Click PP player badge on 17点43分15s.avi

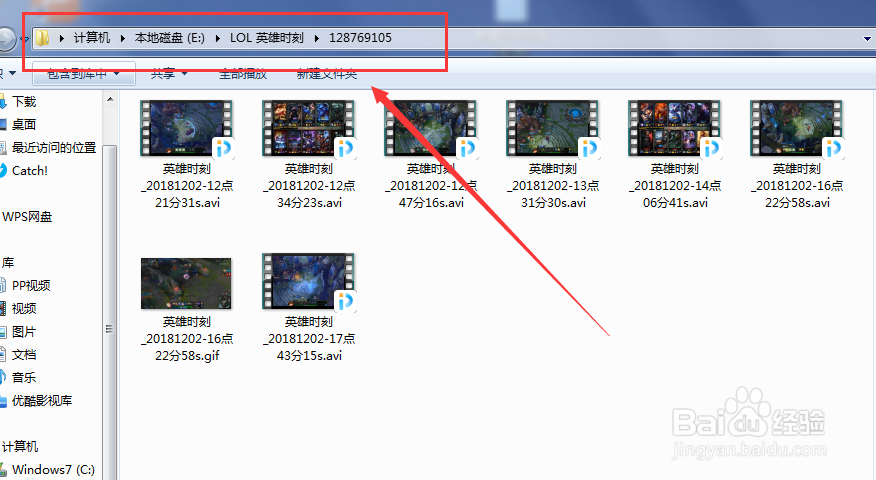345,301
